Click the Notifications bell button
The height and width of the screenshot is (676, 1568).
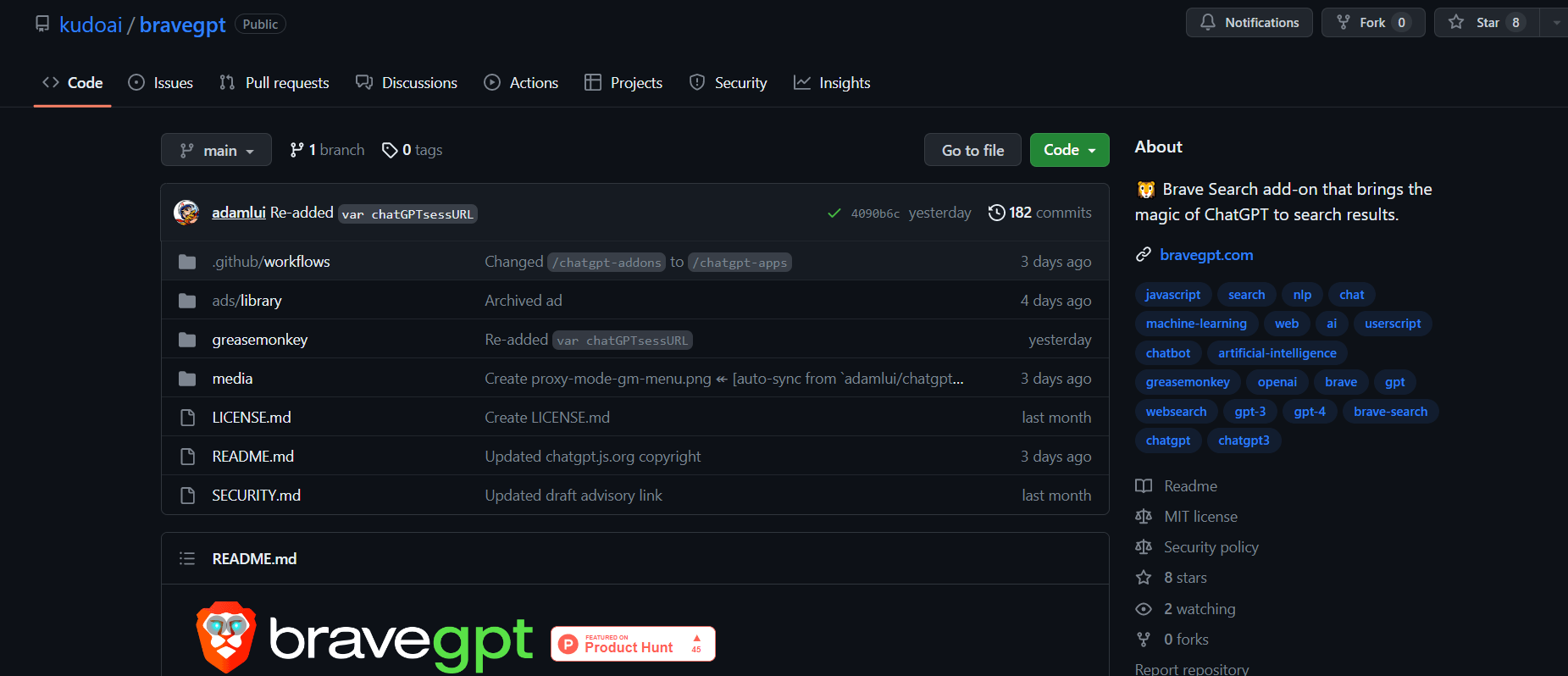click(1249, 23)
